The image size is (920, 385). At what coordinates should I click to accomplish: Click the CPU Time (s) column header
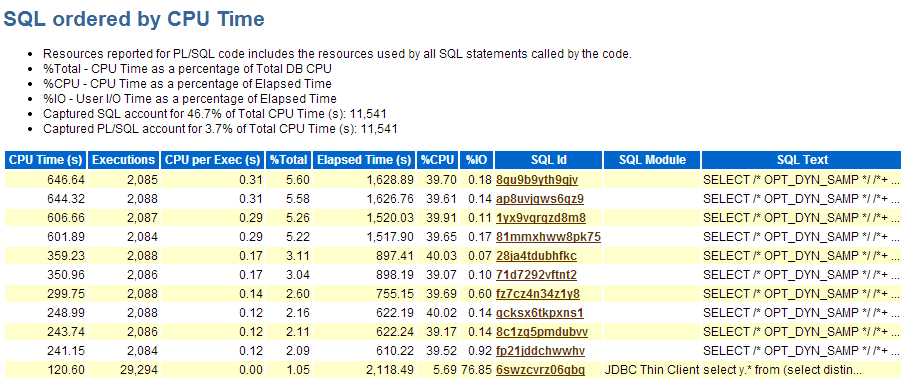pos(46,160)
